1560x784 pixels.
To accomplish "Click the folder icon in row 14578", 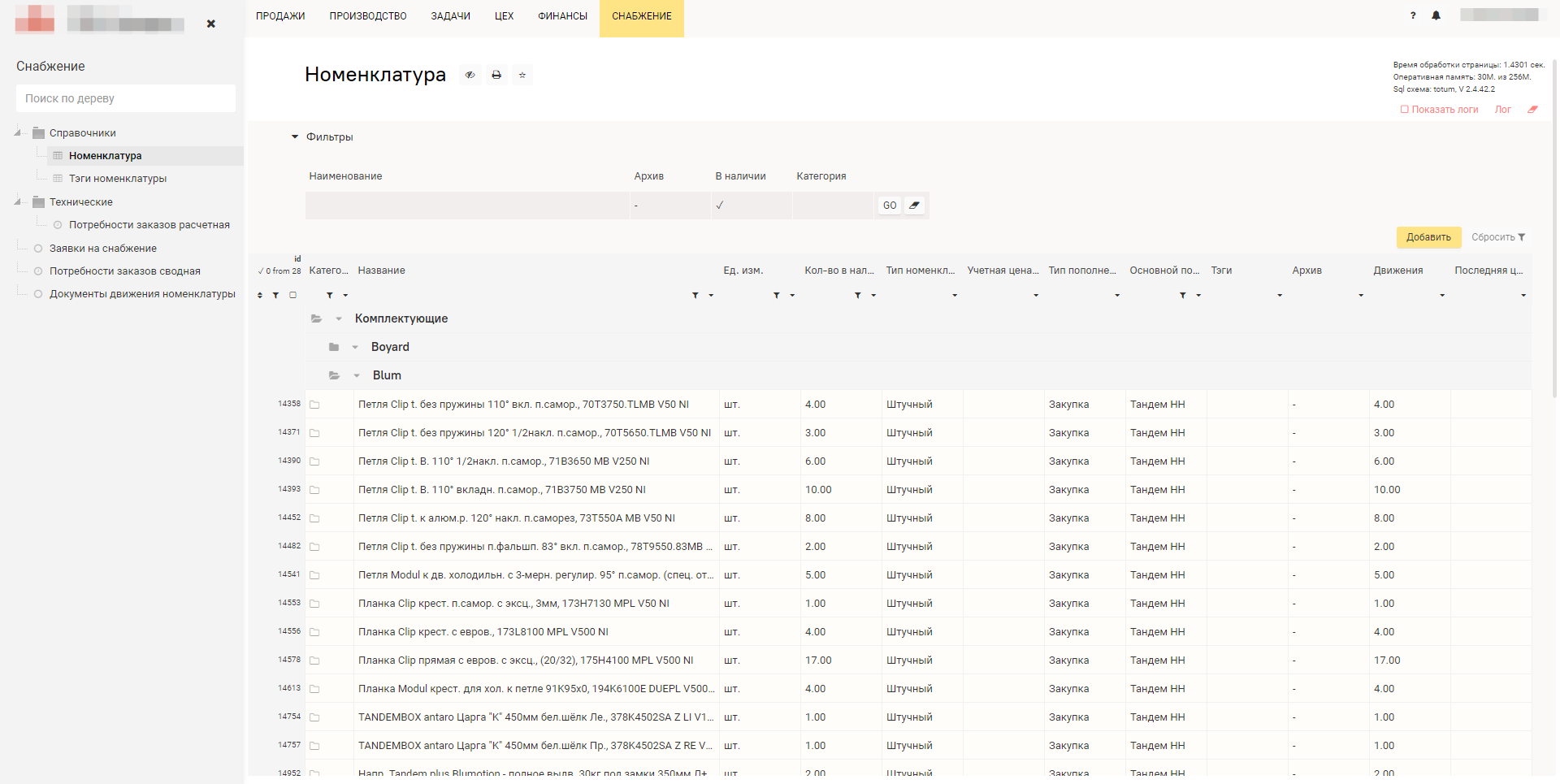I will coord(314,661).
